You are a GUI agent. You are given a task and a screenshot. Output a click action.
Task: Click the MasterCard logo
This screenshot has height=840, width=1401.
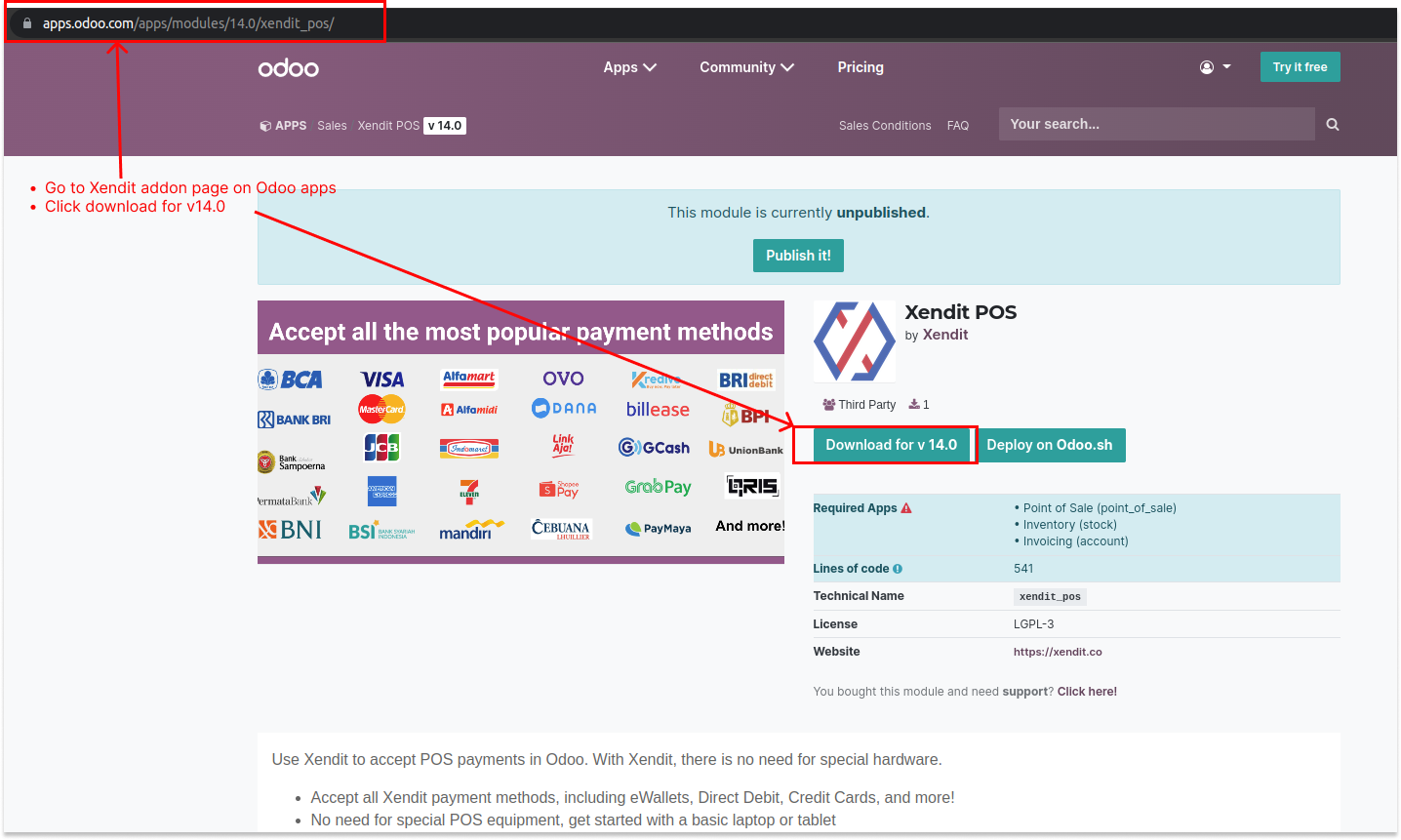coord(381,409)
